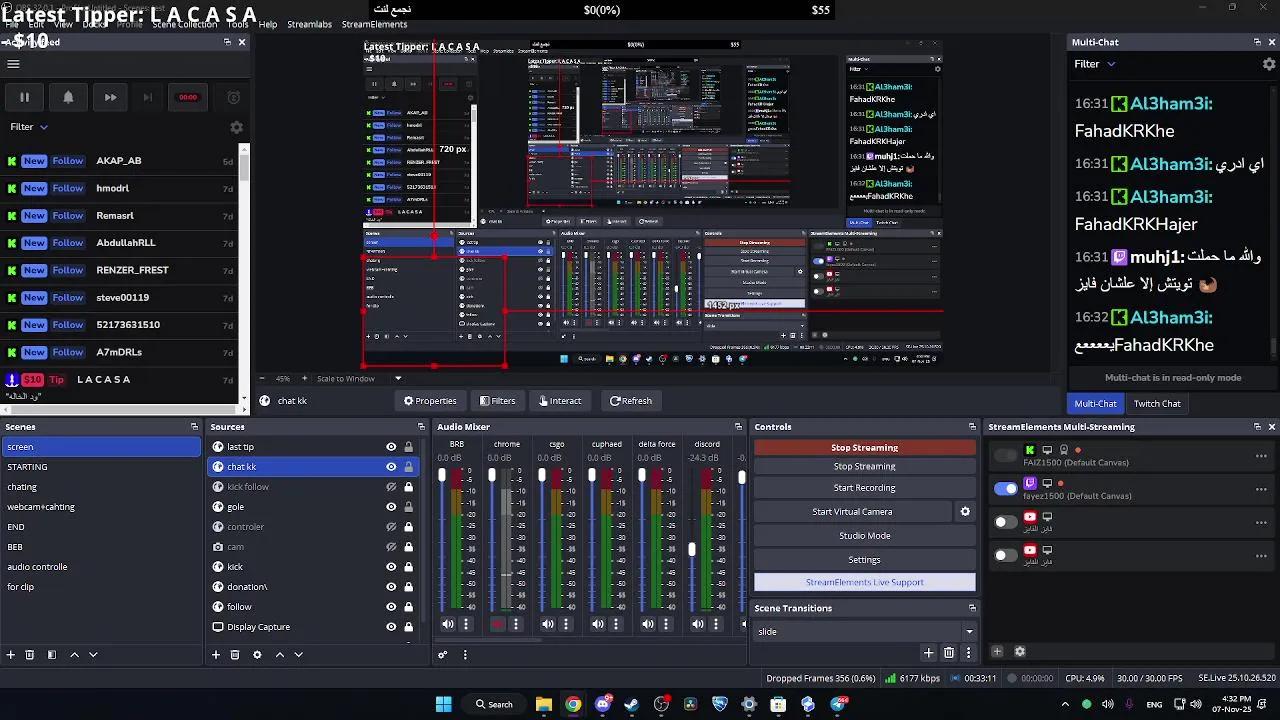The height and width of the screenshot is (720, 1280).
Task: Show hidden system tray icons chevron
Action: point(1065,704)
